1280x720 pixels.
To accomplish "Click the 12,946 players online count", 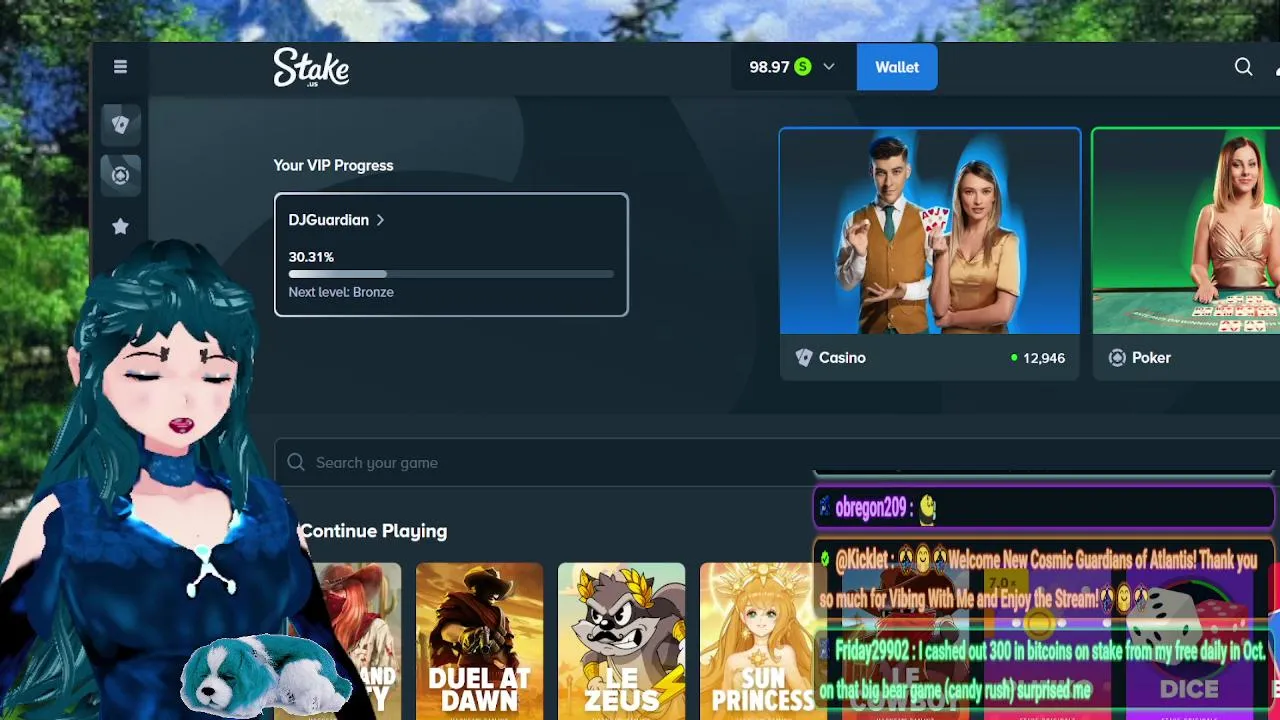I will (1043, 358).
